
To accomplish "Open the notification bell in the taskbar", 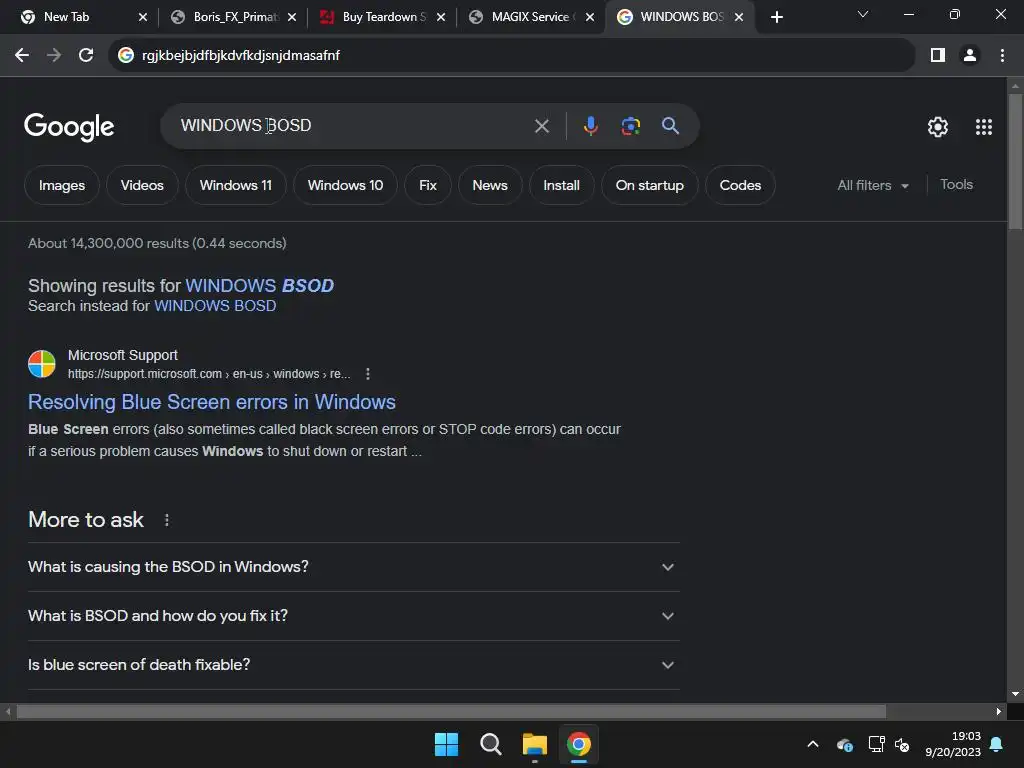I will pos(997,744).
